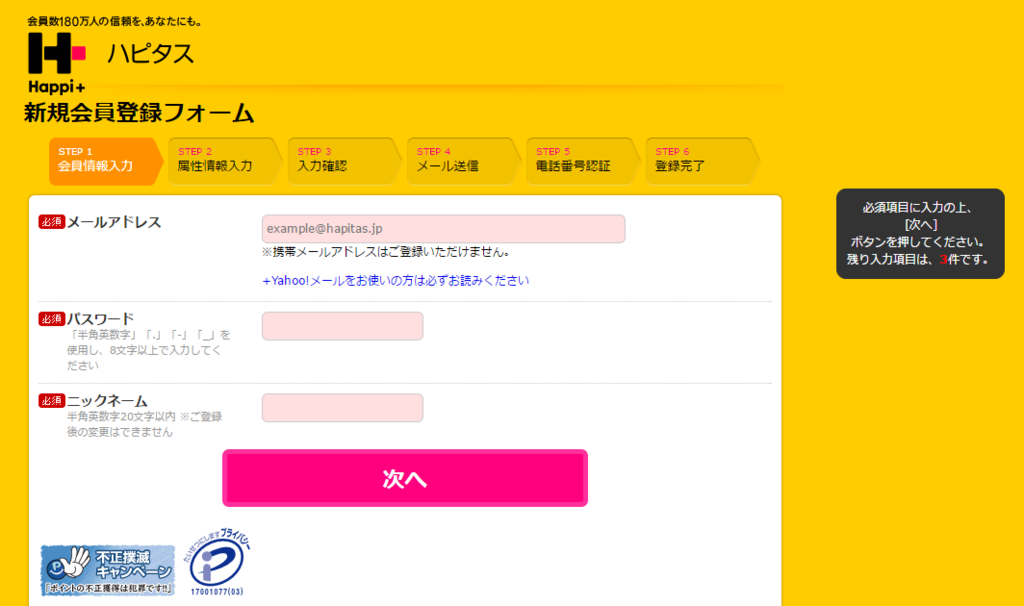Open the 不正撲滅キャンペーン banner
This screenshot has height=606, width=1024.
pyautogui.click(x=108, y=570)
